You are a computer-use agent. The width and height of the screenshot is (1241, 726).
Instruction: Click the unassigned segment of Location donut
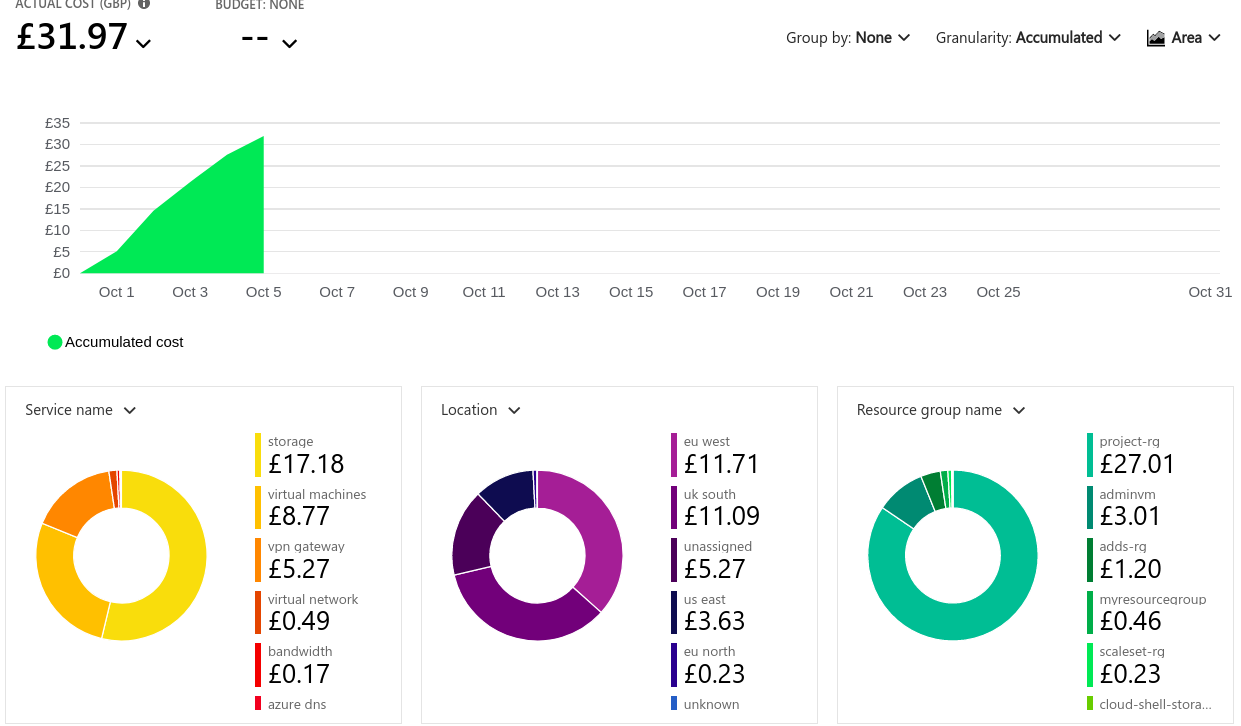tap(472, 535)
